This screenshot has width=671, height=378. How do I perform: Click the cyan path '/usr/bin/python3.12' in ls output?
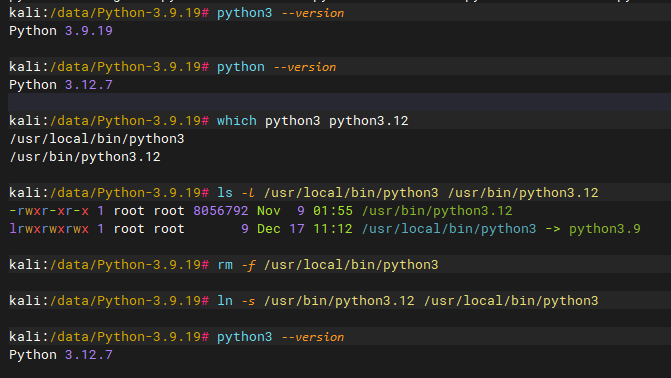[x=437, y=211]
